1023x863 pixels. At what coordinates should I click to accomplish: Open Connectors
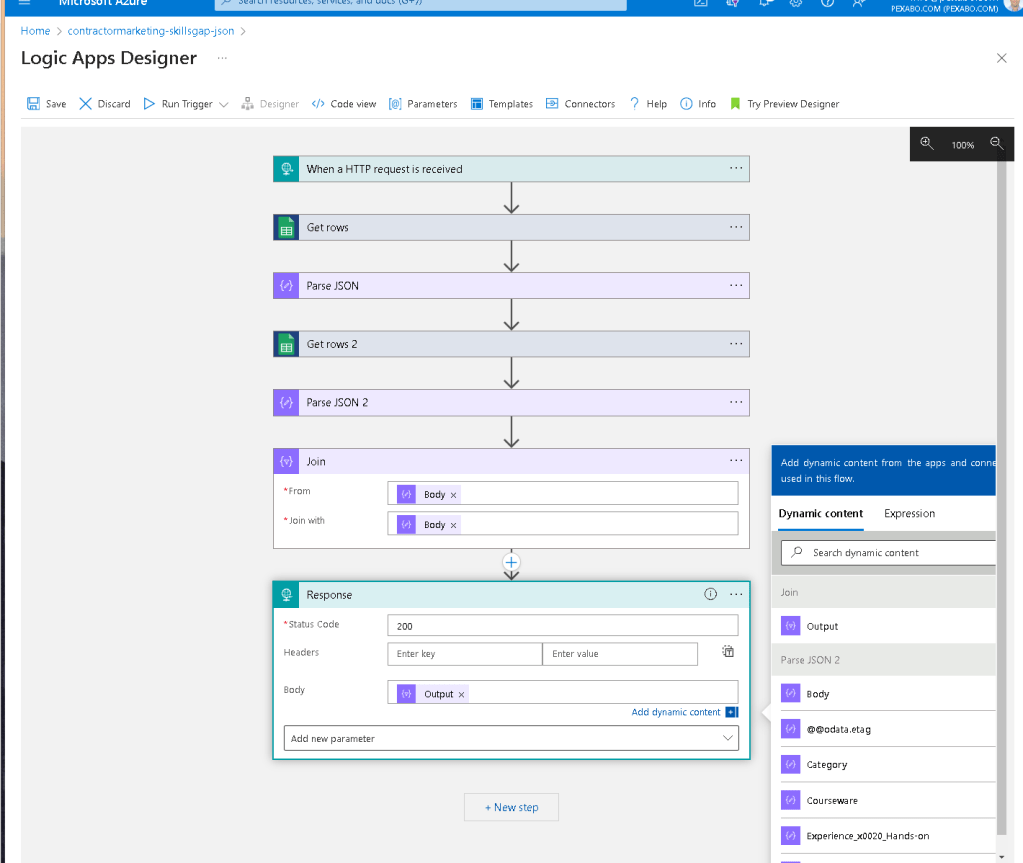pyautogui.click(x=580, y=104)
